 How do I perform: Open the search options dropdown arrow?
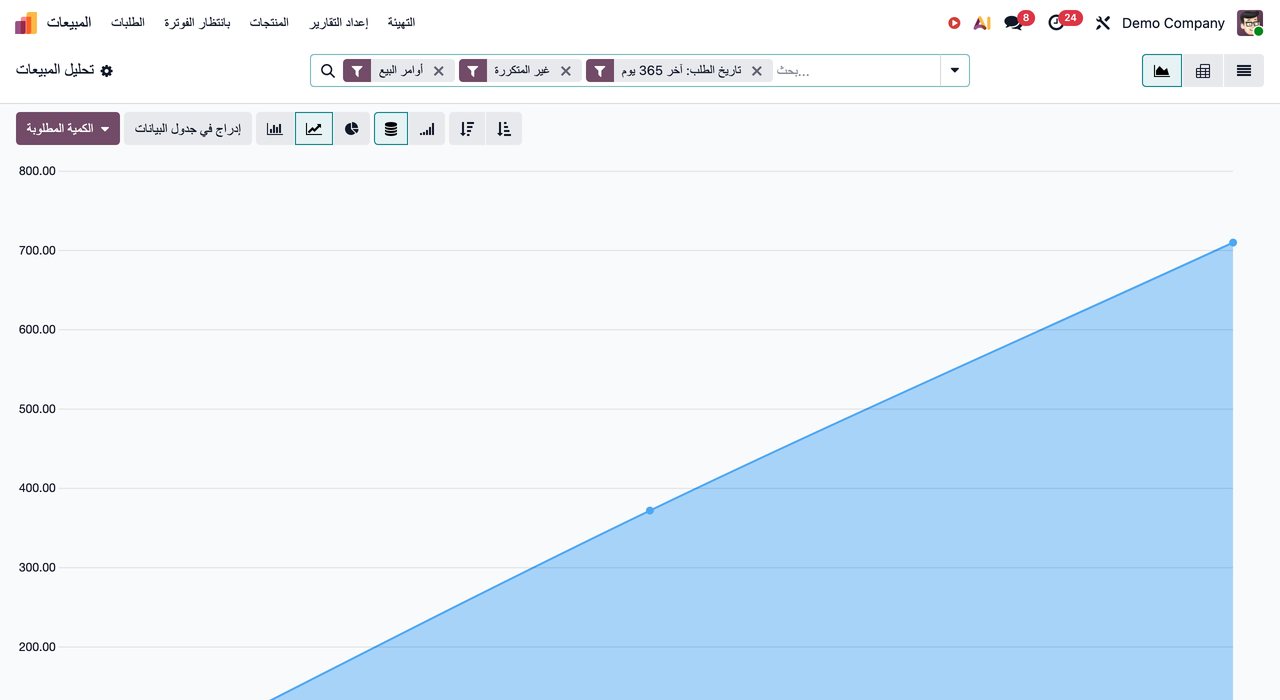tap(955, 71)
